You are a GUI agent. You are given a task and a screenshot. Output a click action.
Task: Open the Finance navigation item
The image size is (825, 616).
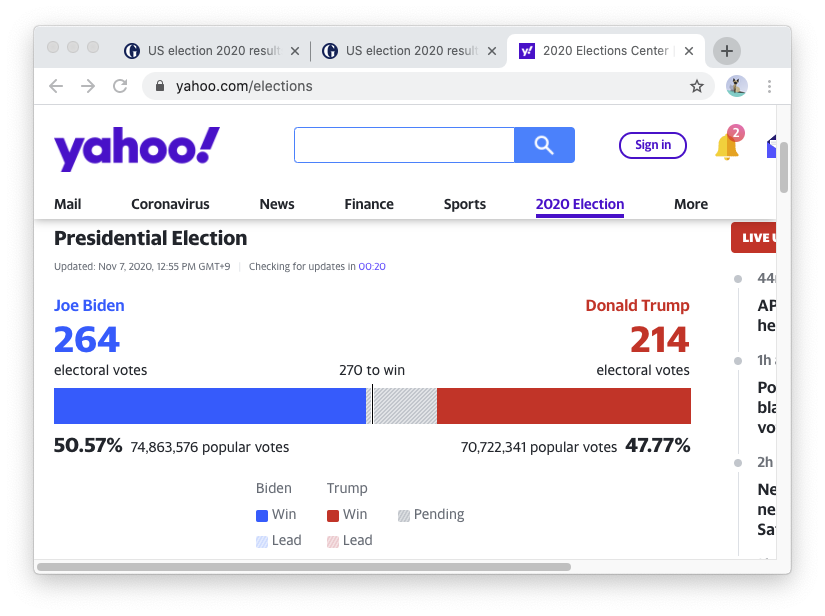[369, 204]
